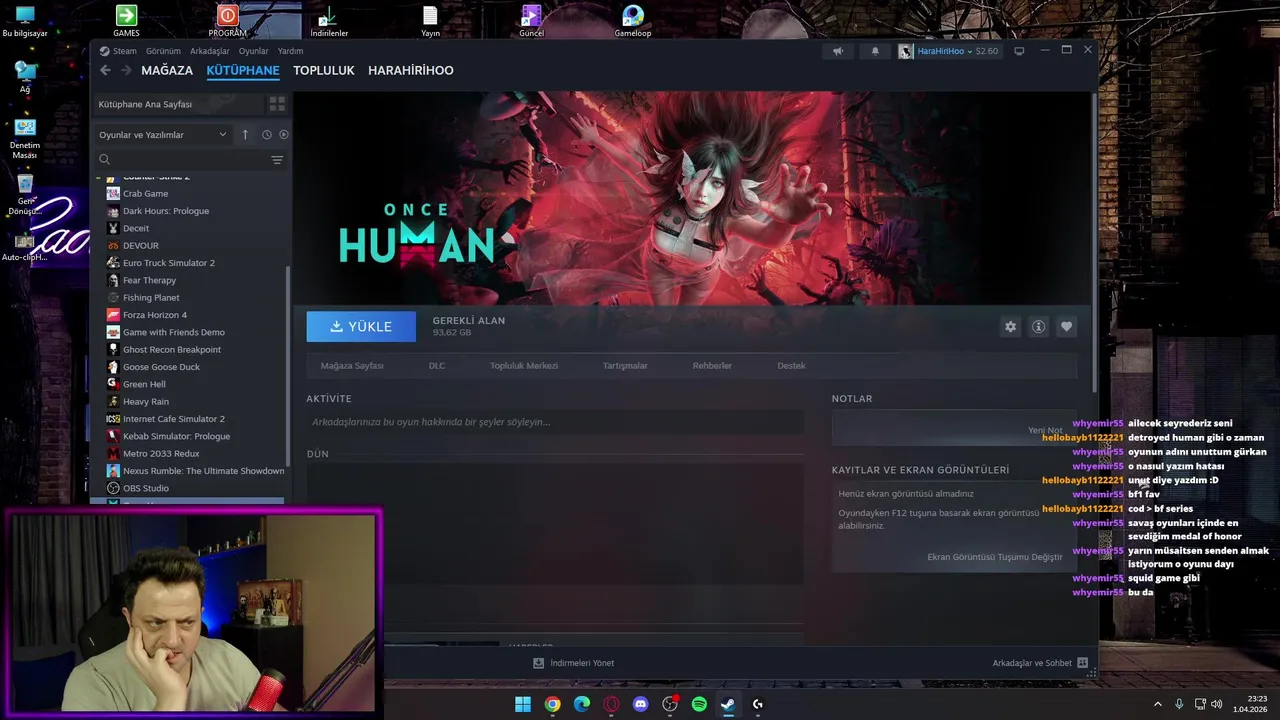Image resolution: width=1280 pixels, height=720 pixels.
Task: Open Destek link
Action: (x=791, y=366)
